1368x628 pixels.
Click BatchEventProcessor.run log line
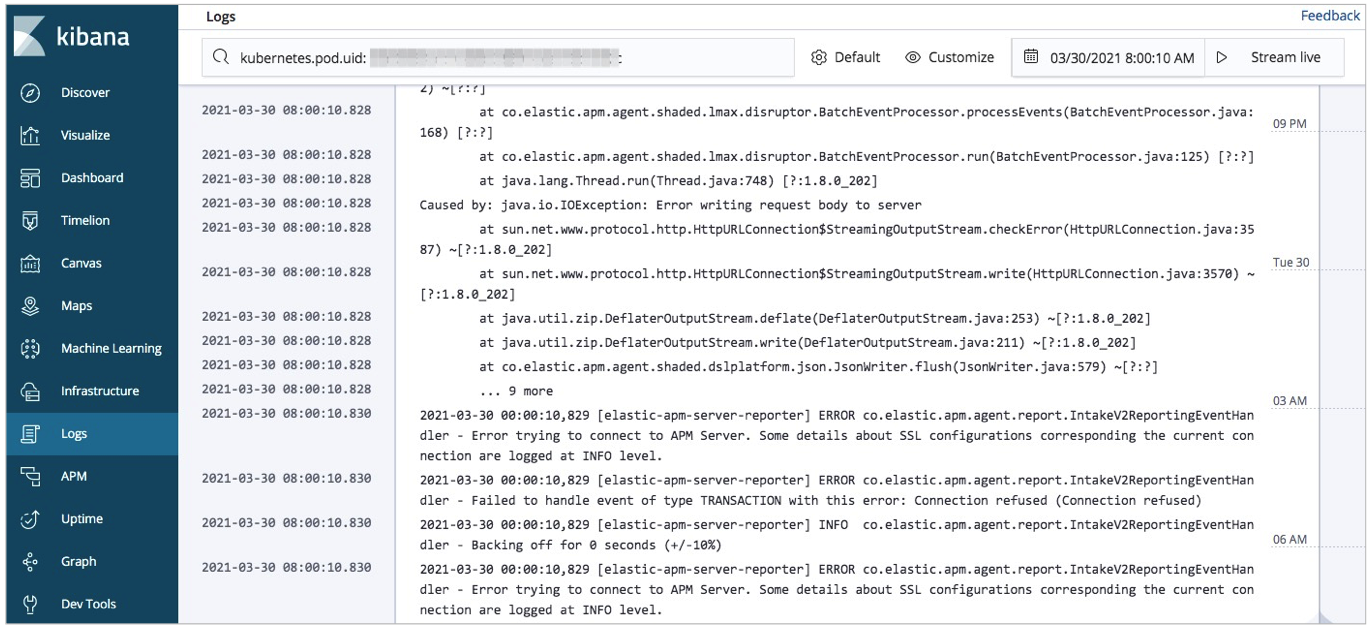[866, 157]
